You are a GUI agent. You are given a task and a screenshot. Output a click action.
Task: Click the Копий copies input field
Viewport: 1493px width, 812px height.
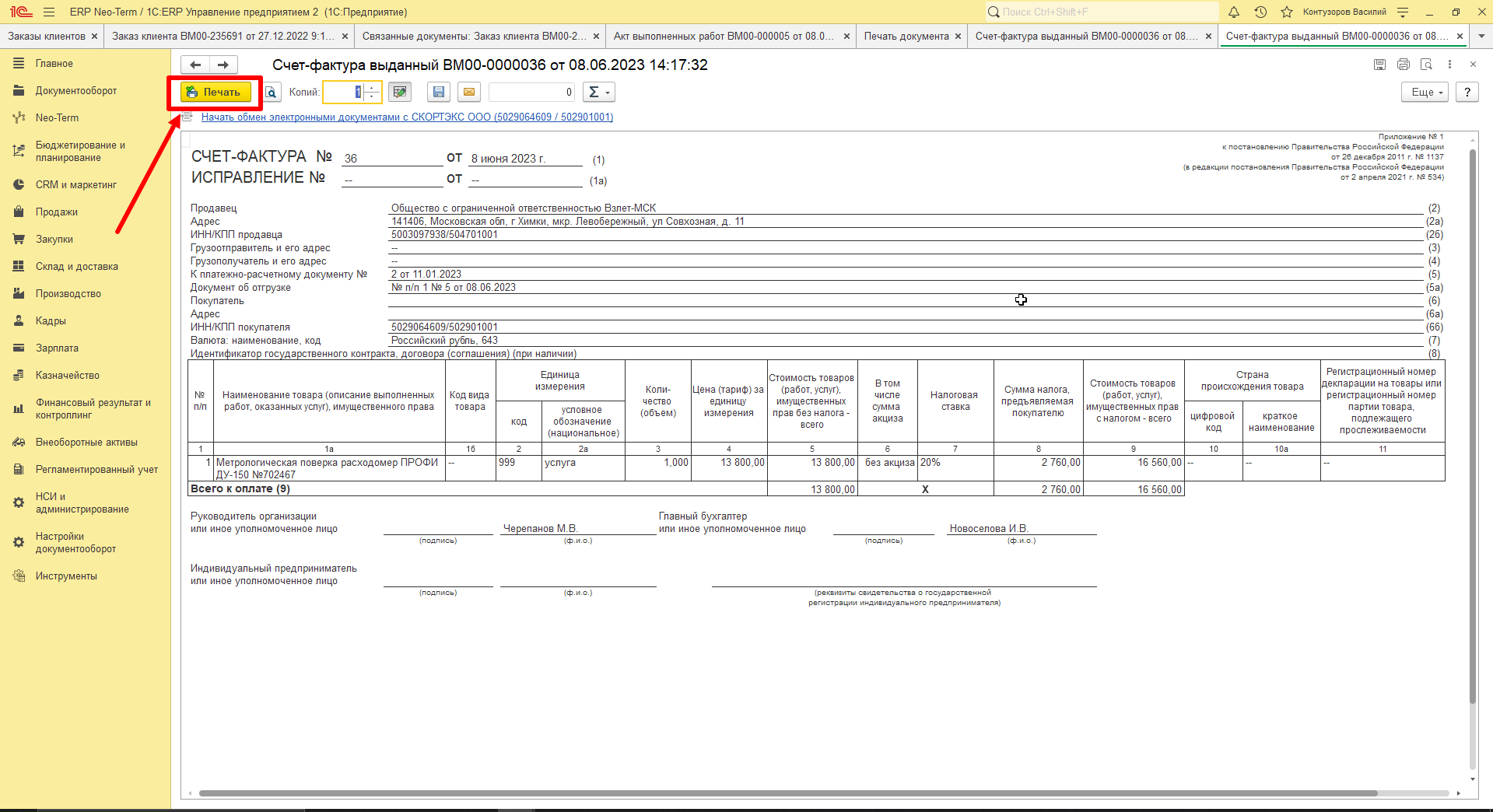pyautogui.click(x=344, y=92)
